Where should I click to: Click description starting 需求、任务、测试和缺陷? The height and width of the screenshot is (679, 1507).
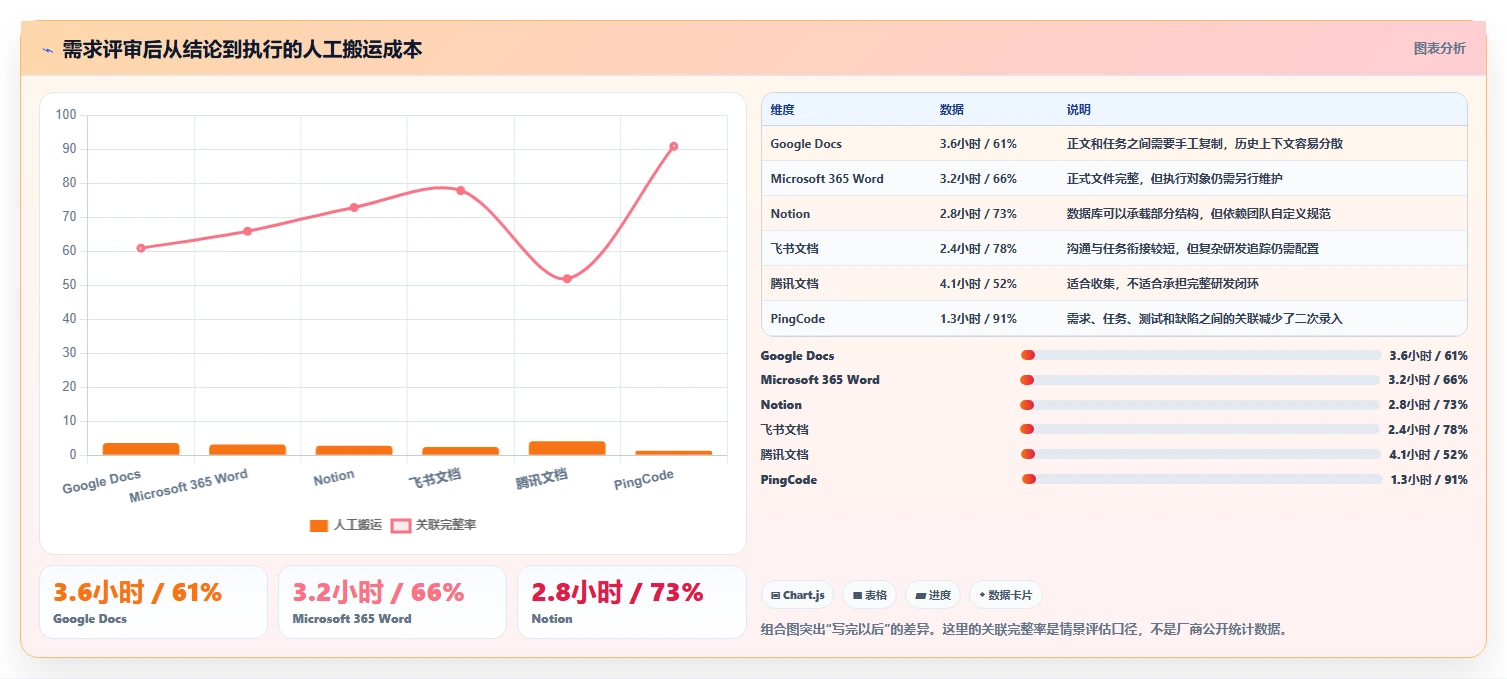coord(1204,319)
